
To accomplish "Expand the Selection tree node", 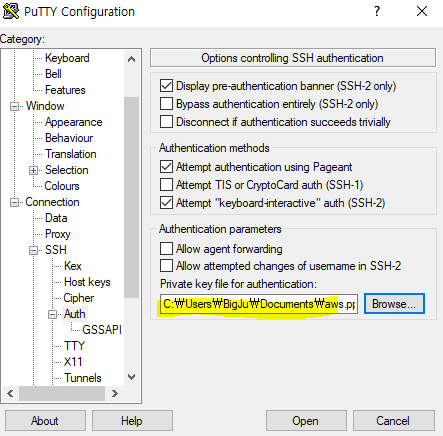I will pos(33,170).
